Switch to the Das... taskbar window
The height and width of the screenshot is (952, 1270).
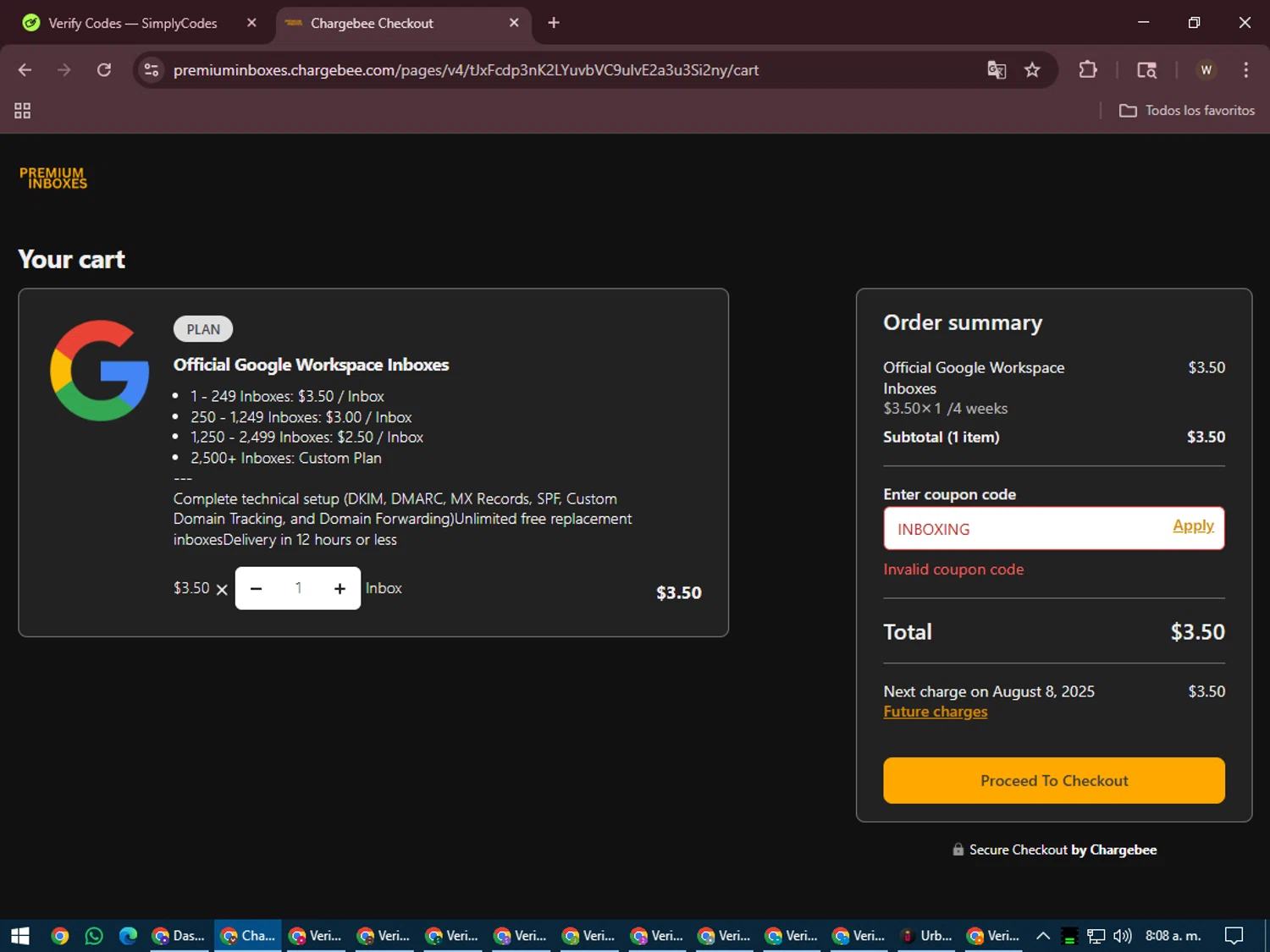click(179, 935)
